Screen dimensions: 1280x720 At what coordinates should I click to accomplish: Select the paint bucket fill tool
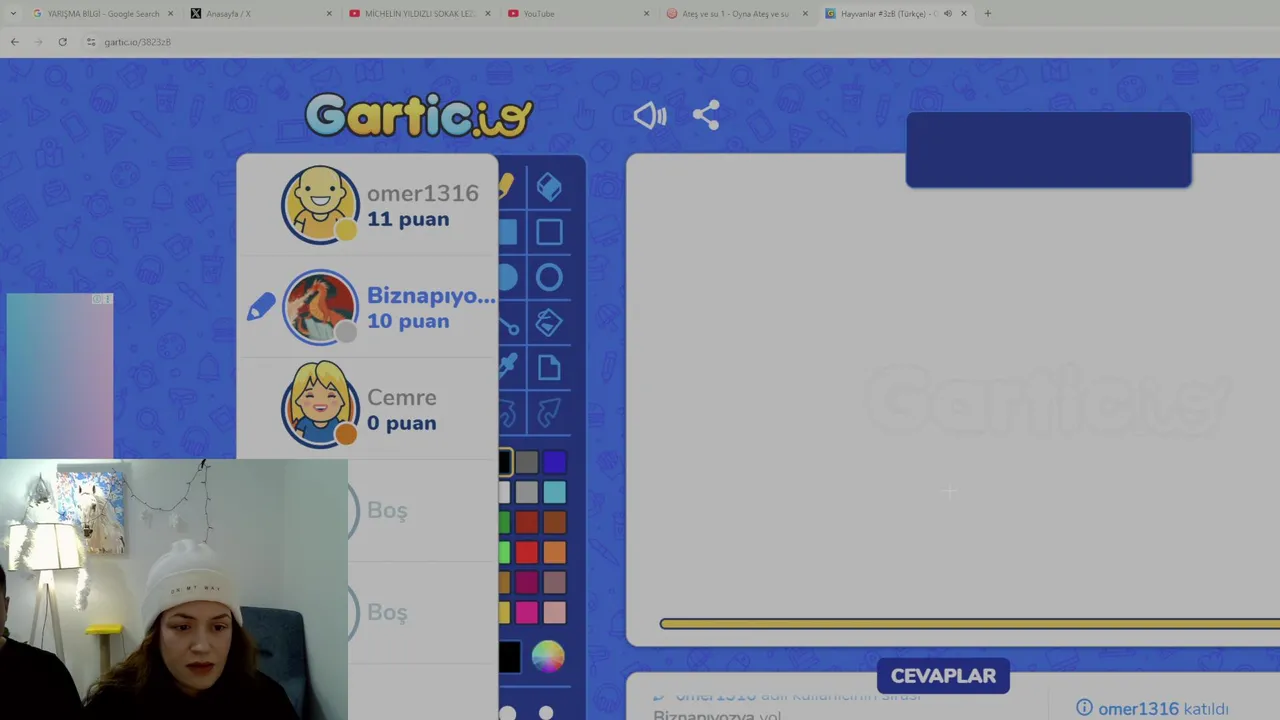click(549, 322)
